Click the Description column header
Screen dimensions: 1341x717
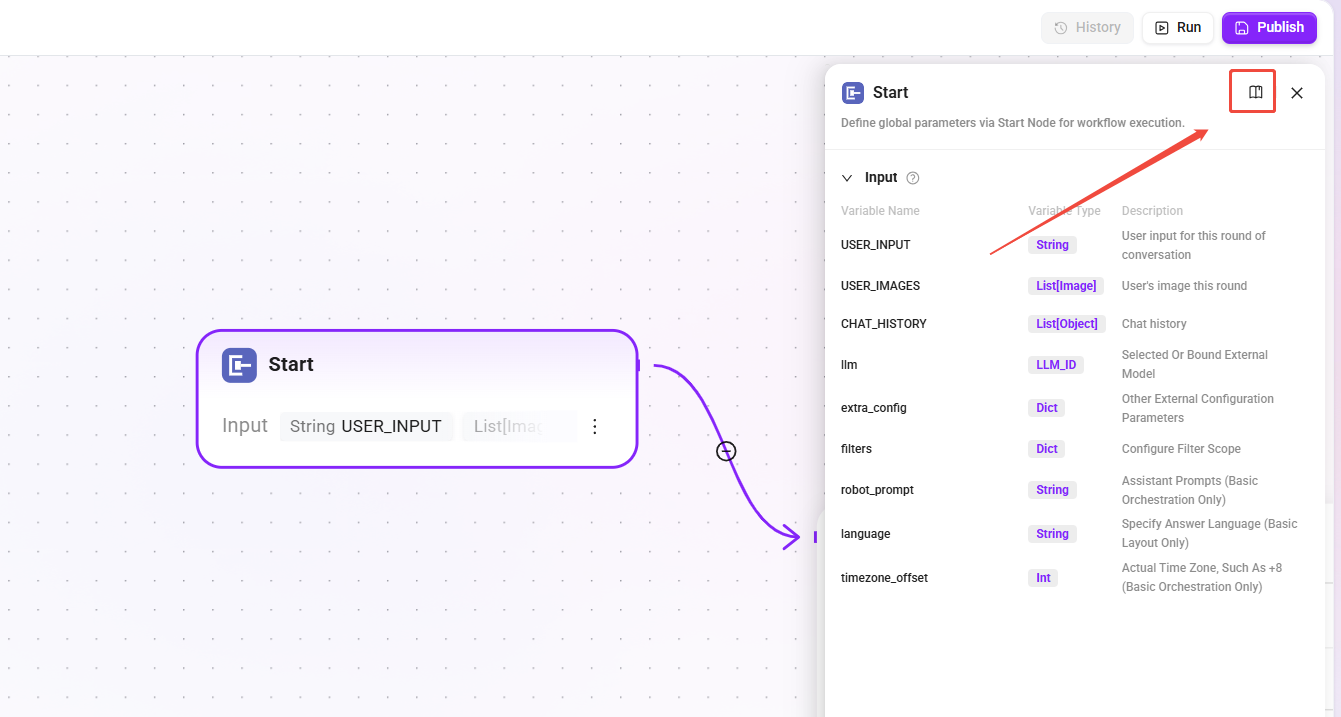[1152, 211]
